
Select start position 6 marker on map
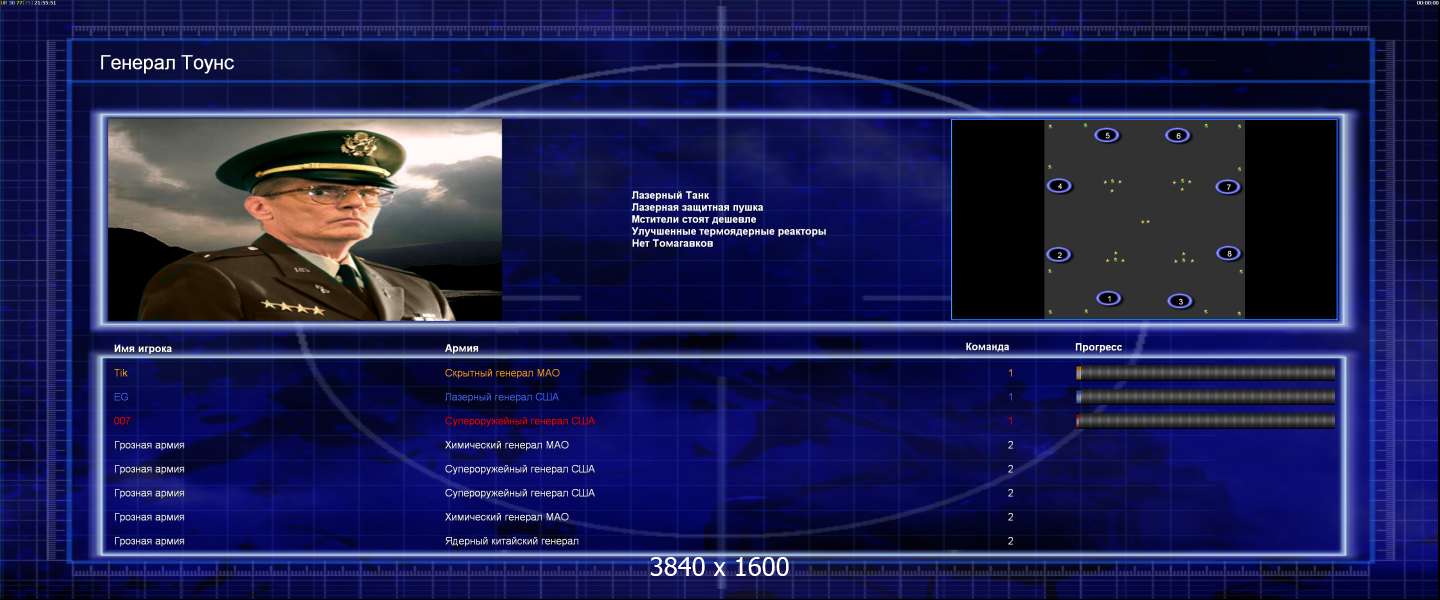click(x=1178, y=135)
